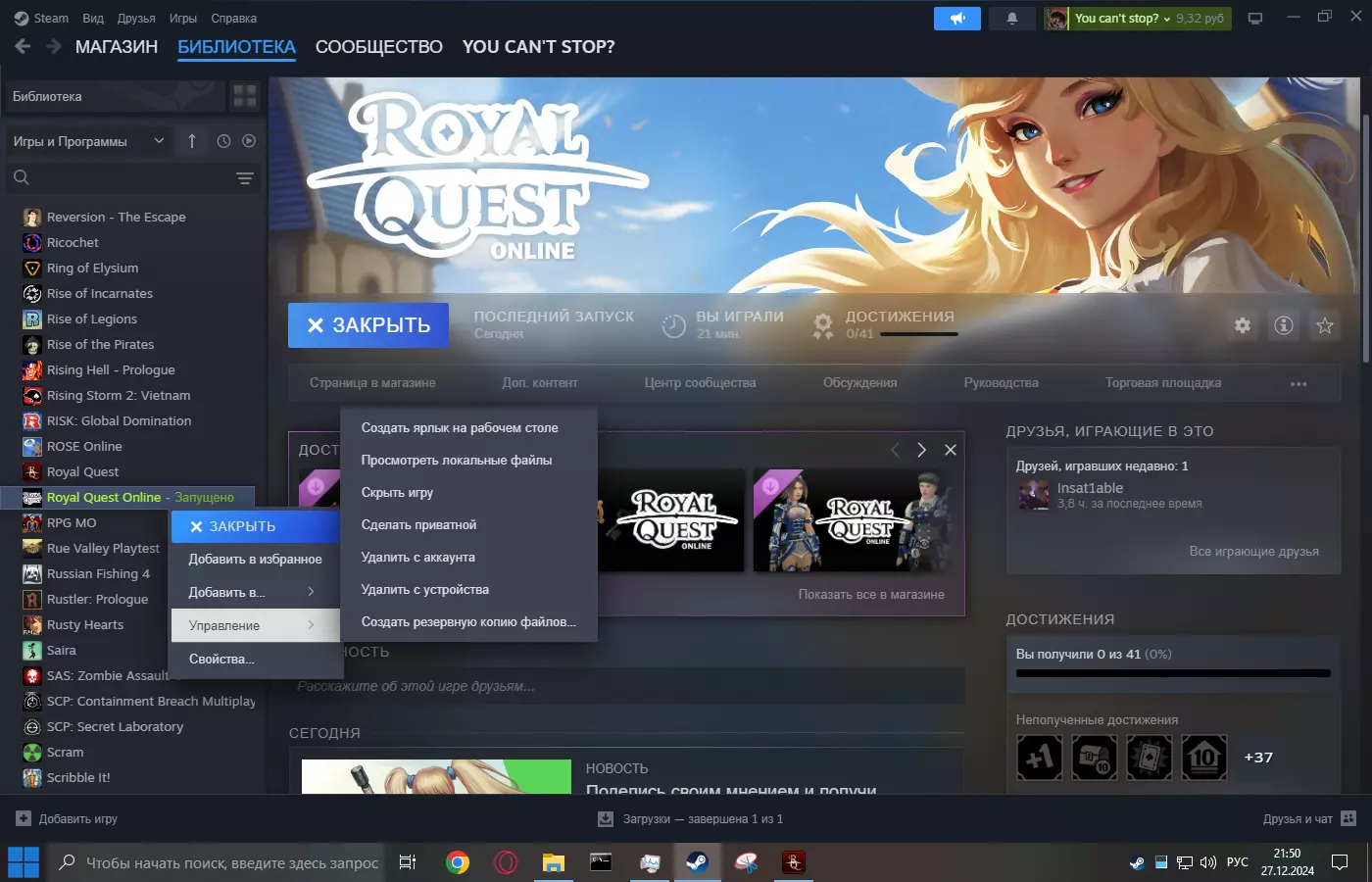Open game settings gear icon
Screen dimensions: 1372x882
1243,325
